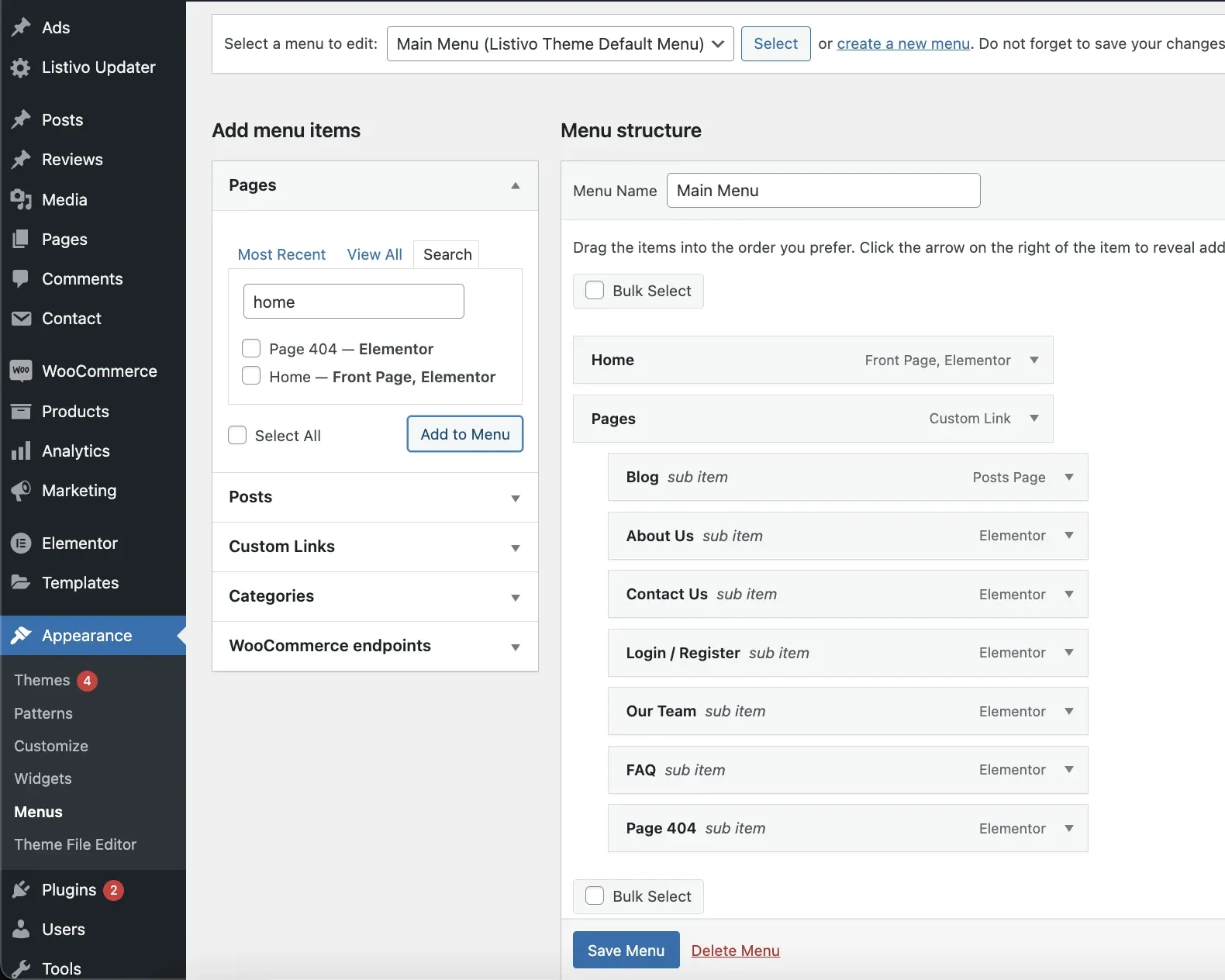Collapse the Pages accordion panel arrow
Image resolution: width=1225 pixels, height=980 pixels.
pos(516,185)
